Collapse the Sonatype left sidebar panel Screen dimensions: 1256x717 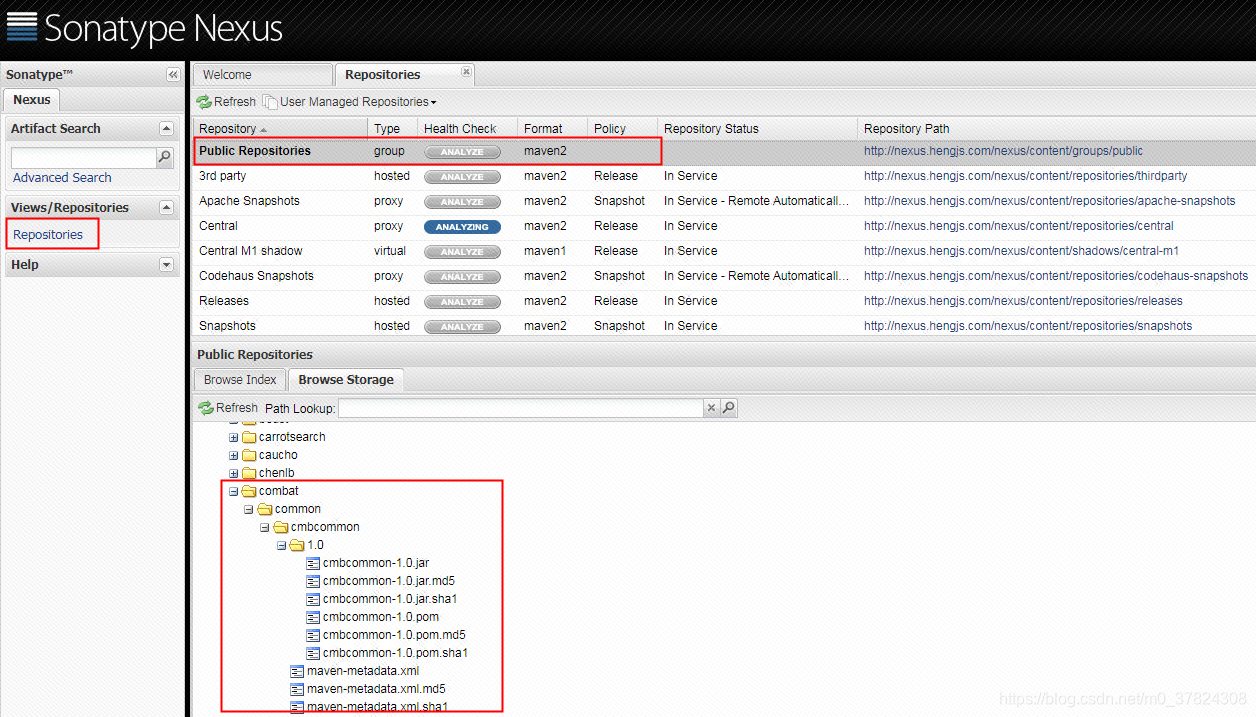173,75
